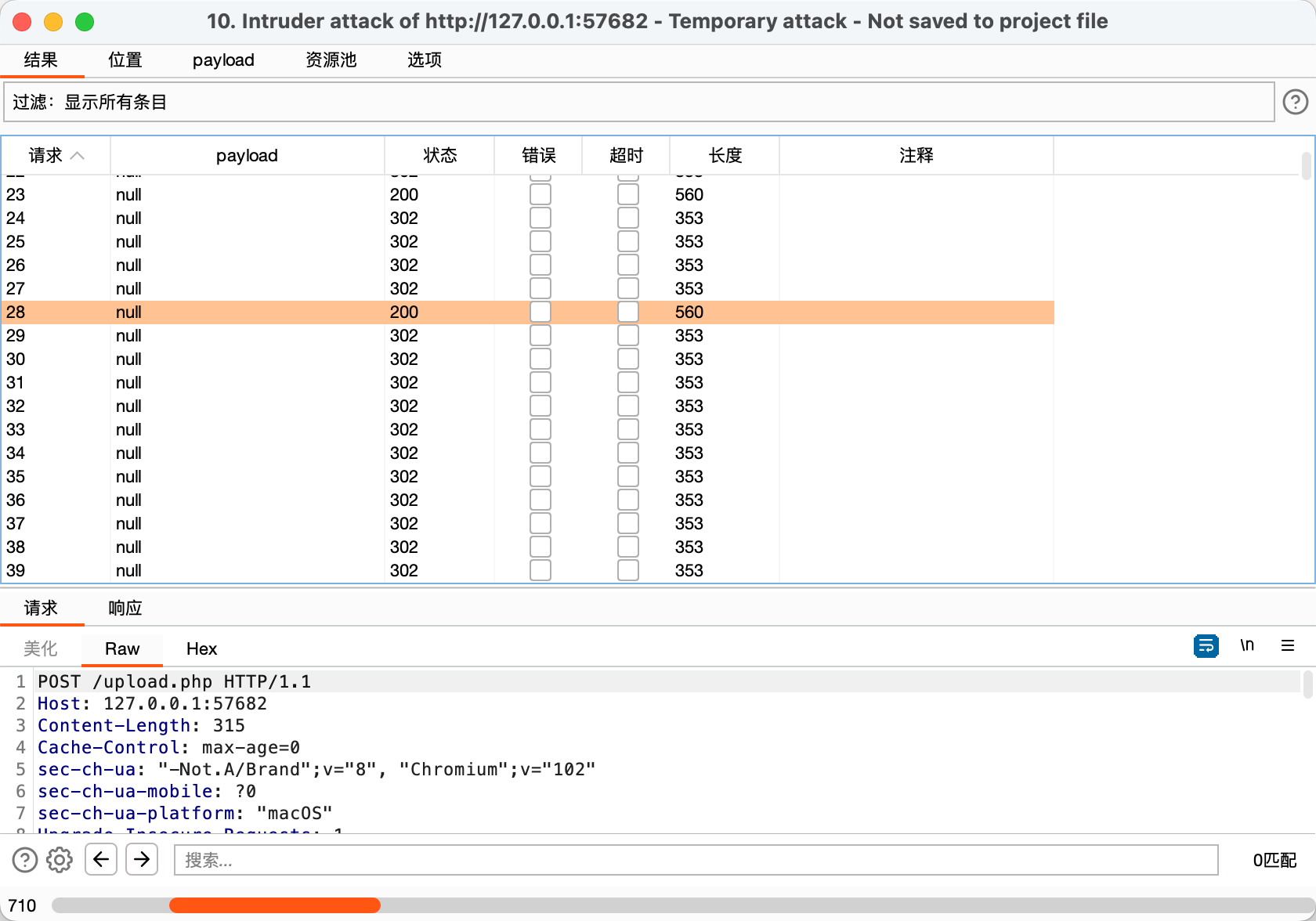Sort results by 长度 column header

tap(725, 155)
